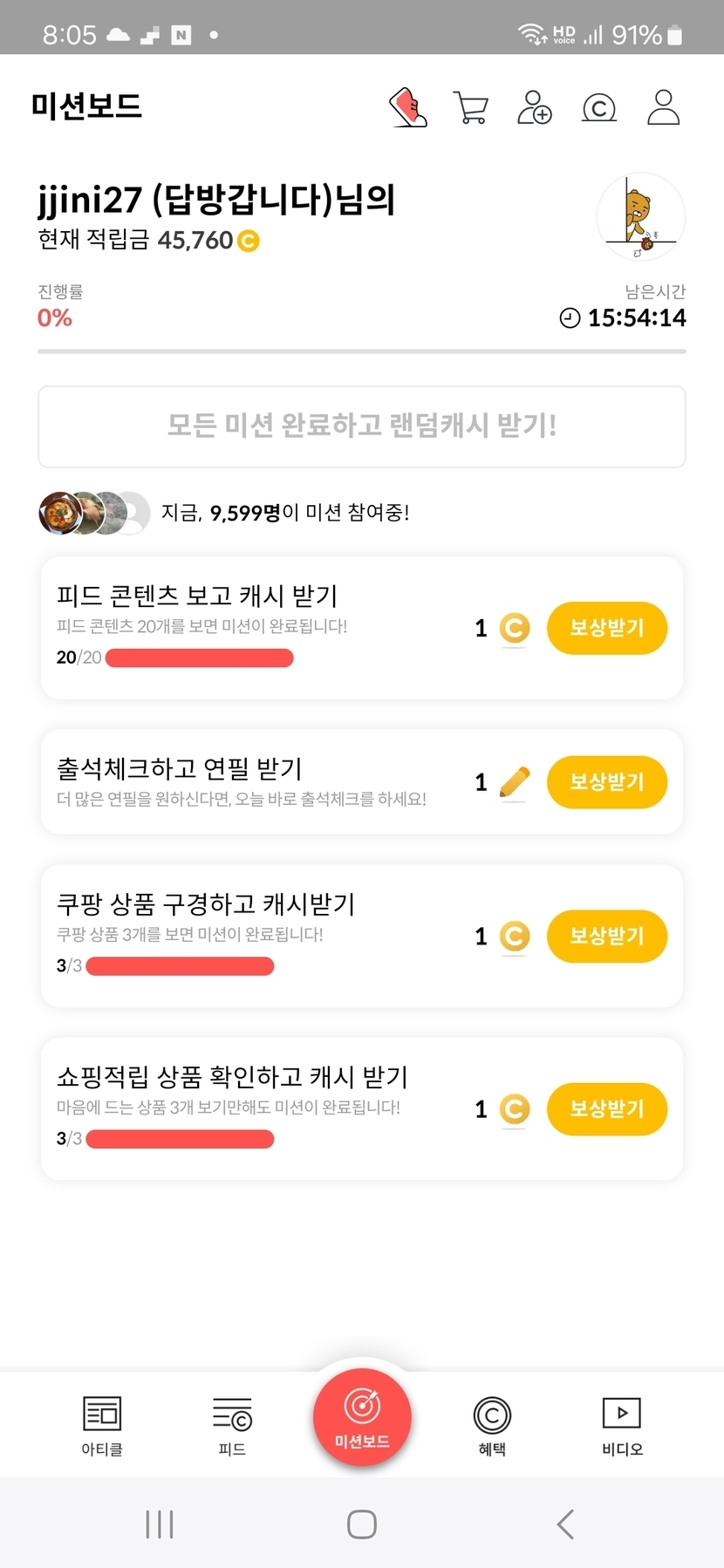Switch to the 아티클 tab

point(102,1425)
